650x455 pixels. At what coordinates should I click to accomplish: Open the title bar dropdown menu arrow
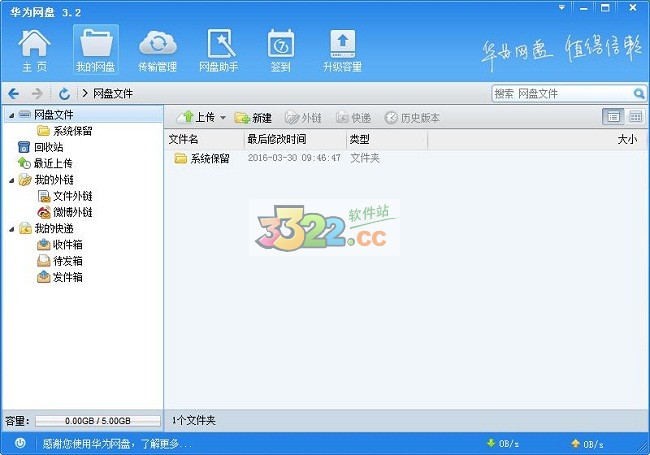563,7
